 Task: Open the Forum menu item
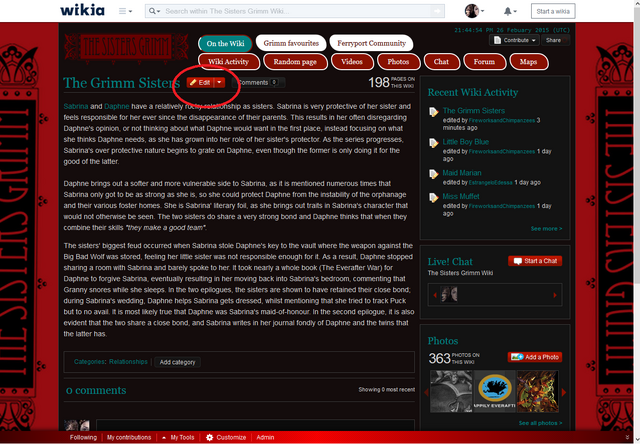[484, 62]
